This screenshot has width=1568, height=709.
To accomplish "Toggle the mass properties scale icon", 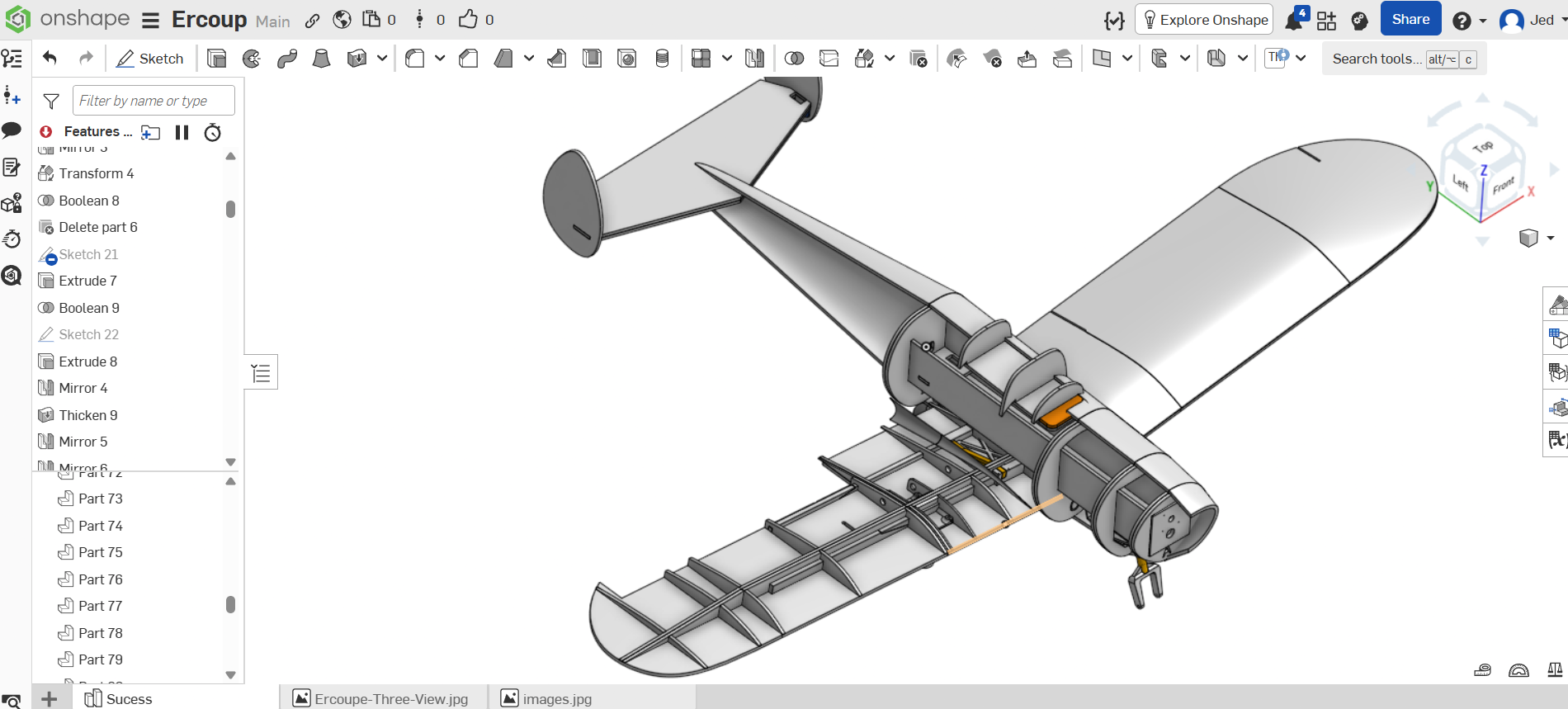I will point(1555,669).
